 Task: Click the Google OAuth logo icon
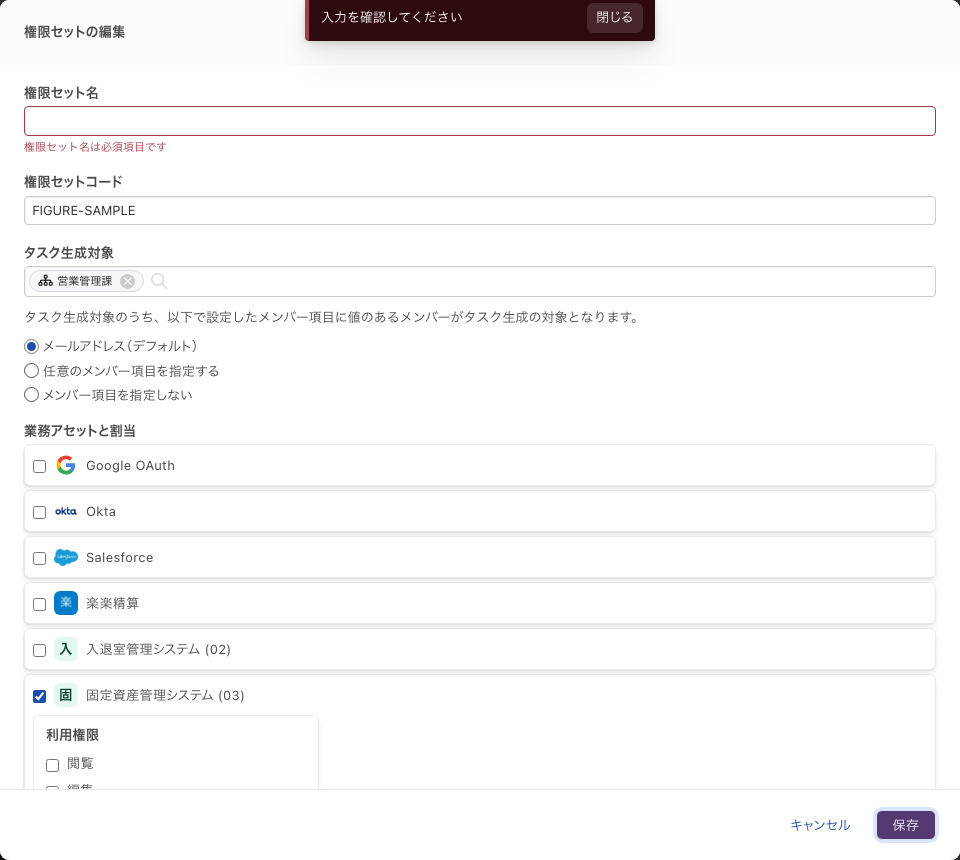66,465
